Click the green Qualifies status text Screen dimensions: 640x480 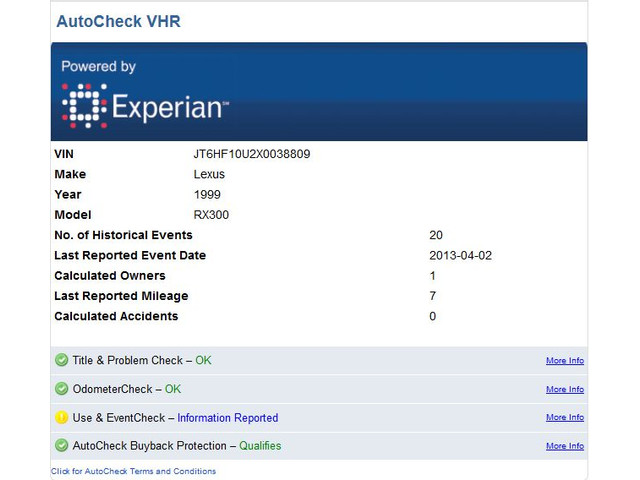click(x=260, y=446)
